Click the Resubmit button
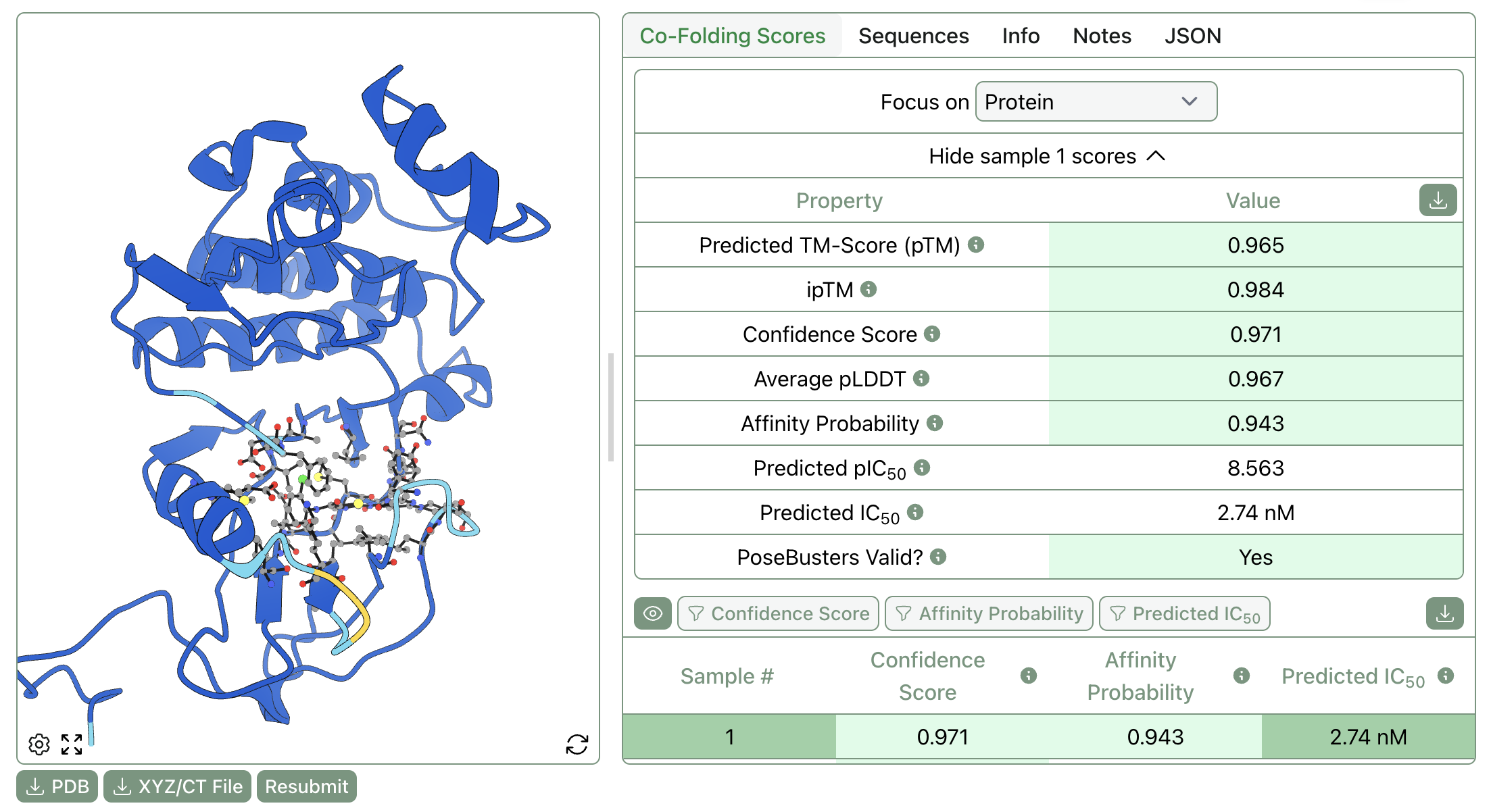This screenshot has width=1491, height=812. coord(307,786)
